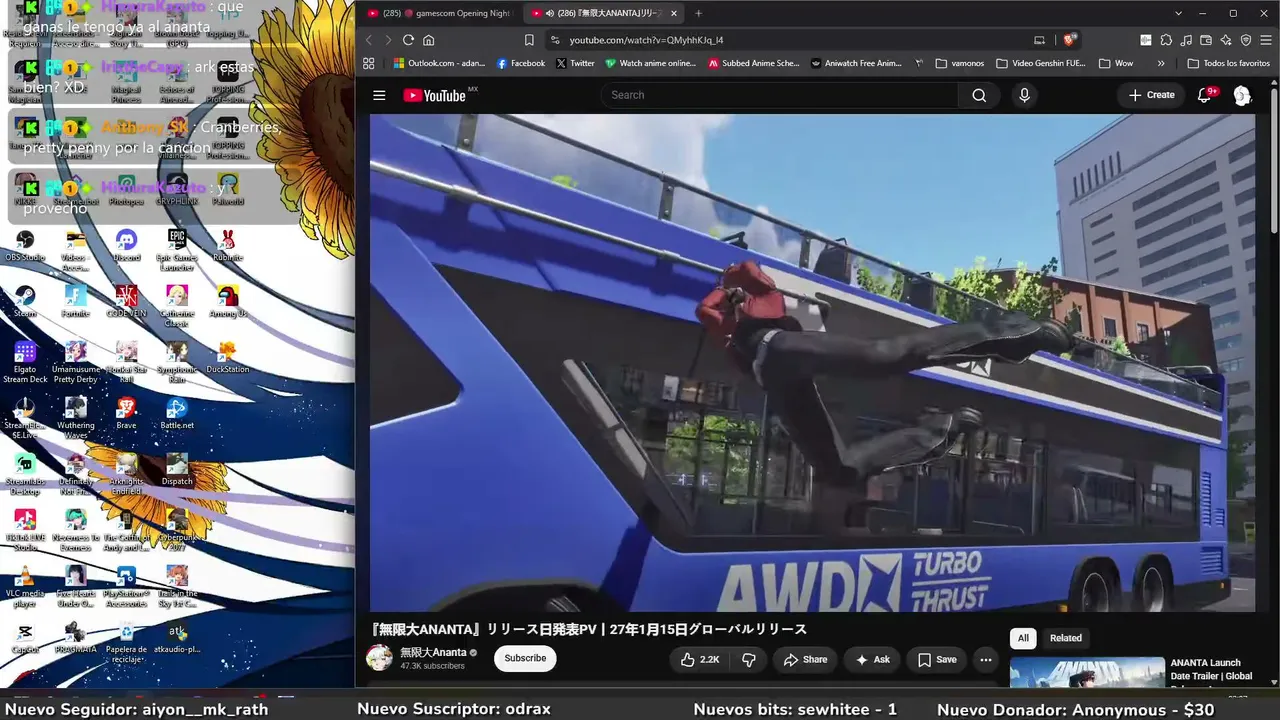Select the Related filter chip
1280x720 pixels.
1066,638
